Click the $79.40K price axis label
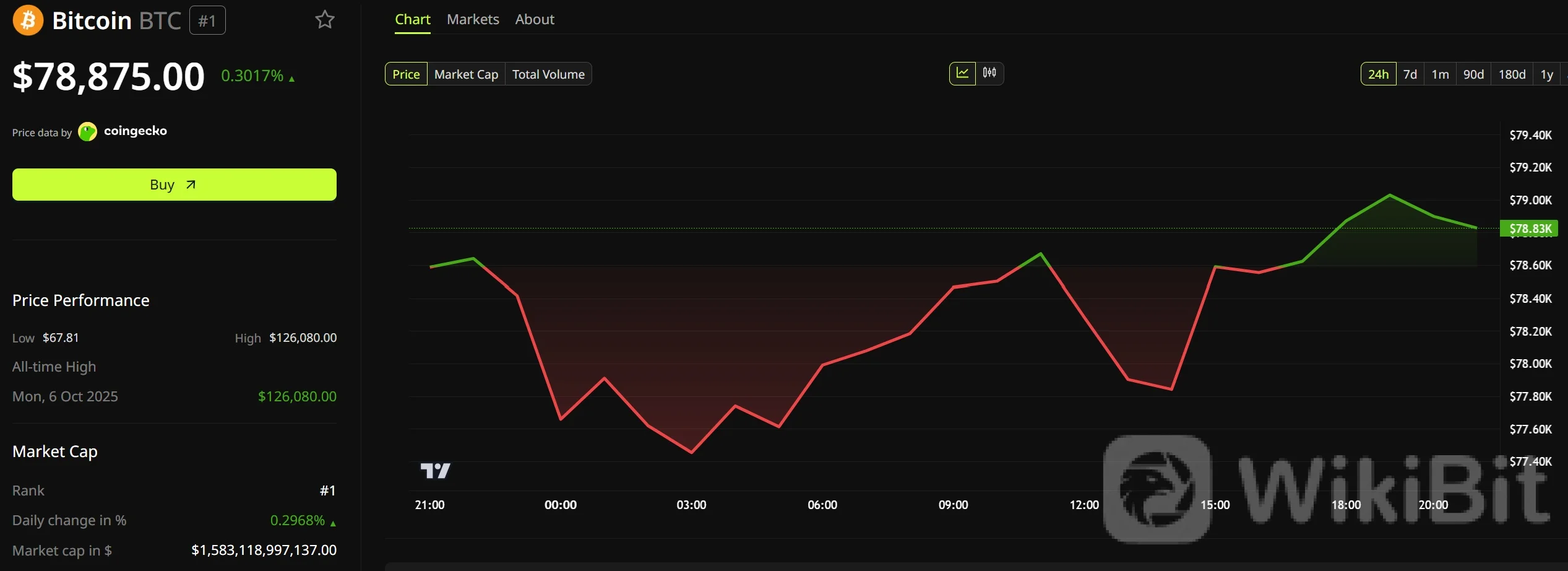Screen dimensions: 1568x571 [1531, 135]
